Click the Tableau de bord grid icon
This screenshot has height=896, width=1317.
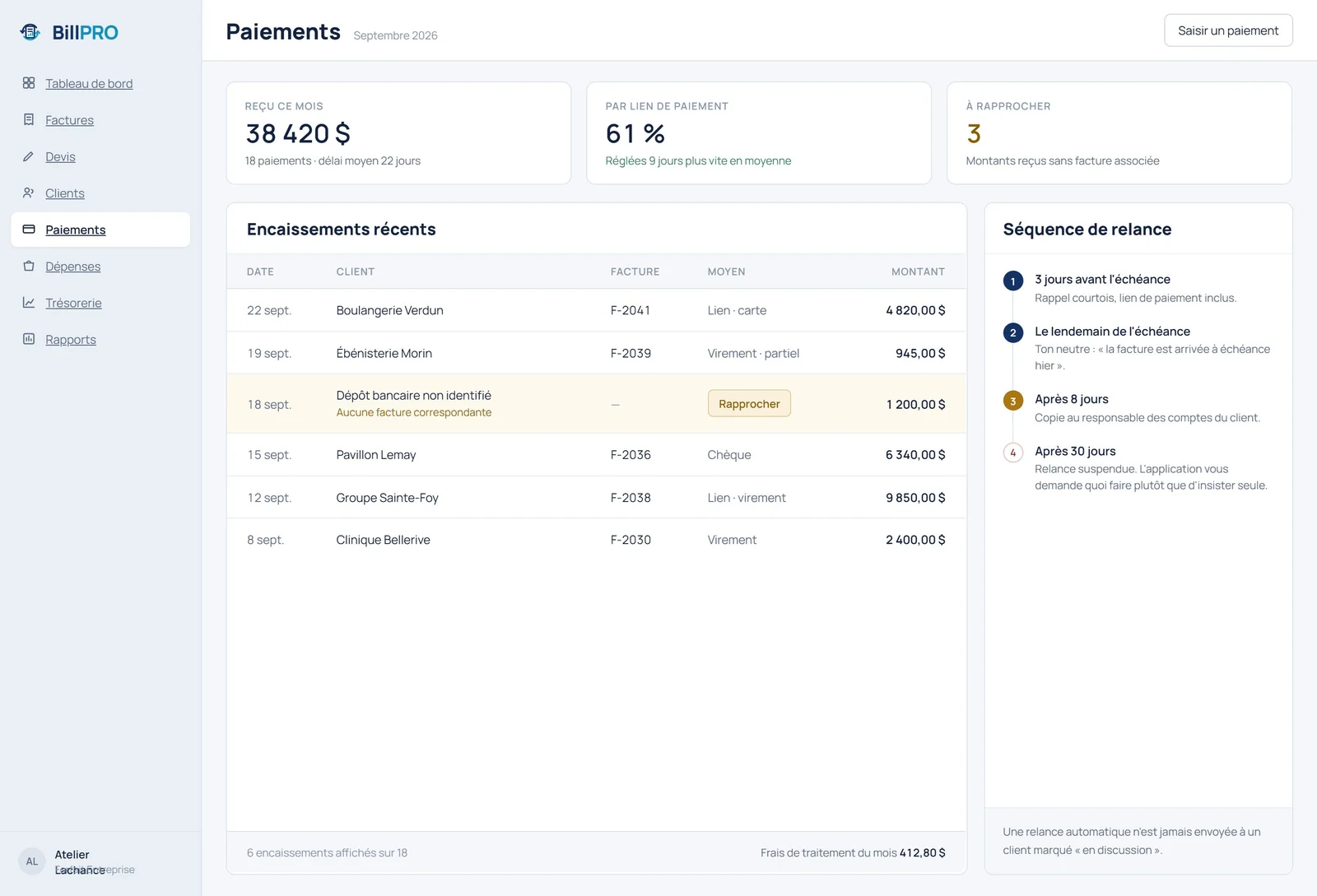tap(29, 83)
